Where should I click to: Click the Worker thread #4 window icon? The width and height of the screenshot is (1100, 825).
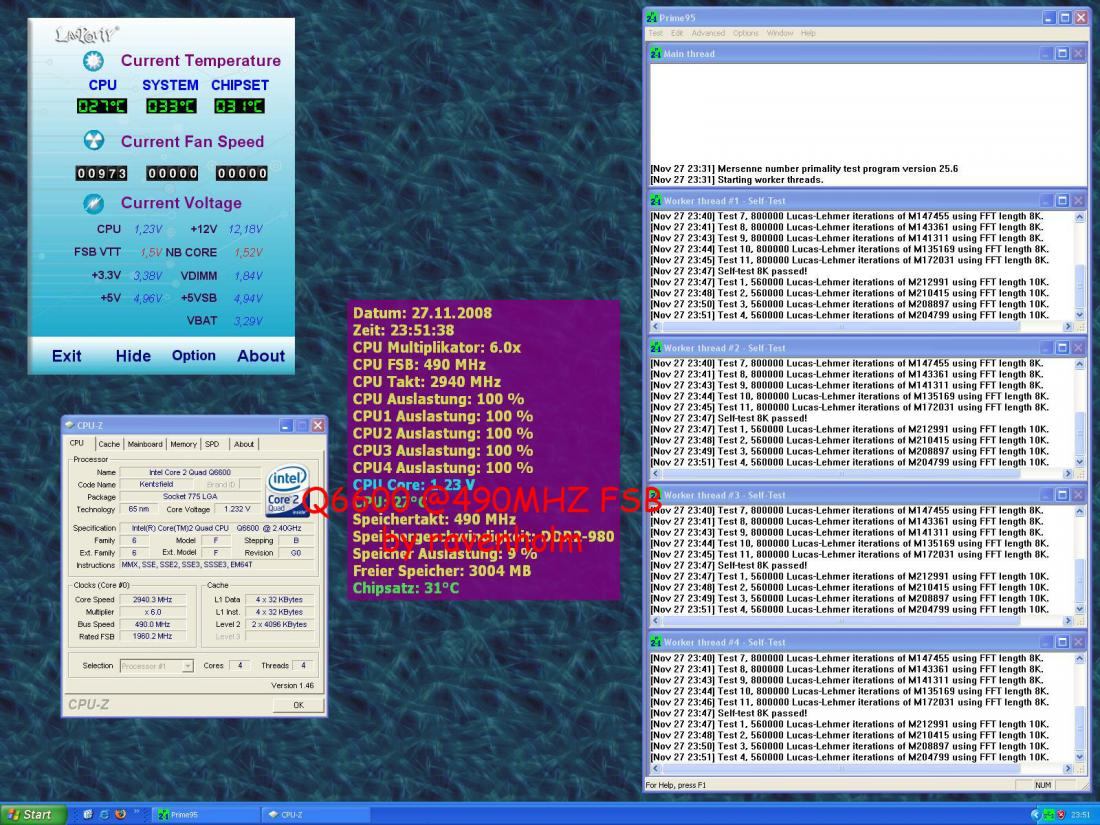[x=656, y=642]
